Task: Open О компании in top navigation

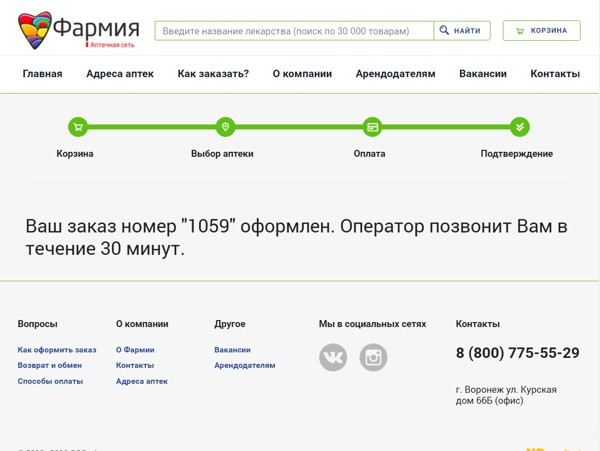Action: 302,74
